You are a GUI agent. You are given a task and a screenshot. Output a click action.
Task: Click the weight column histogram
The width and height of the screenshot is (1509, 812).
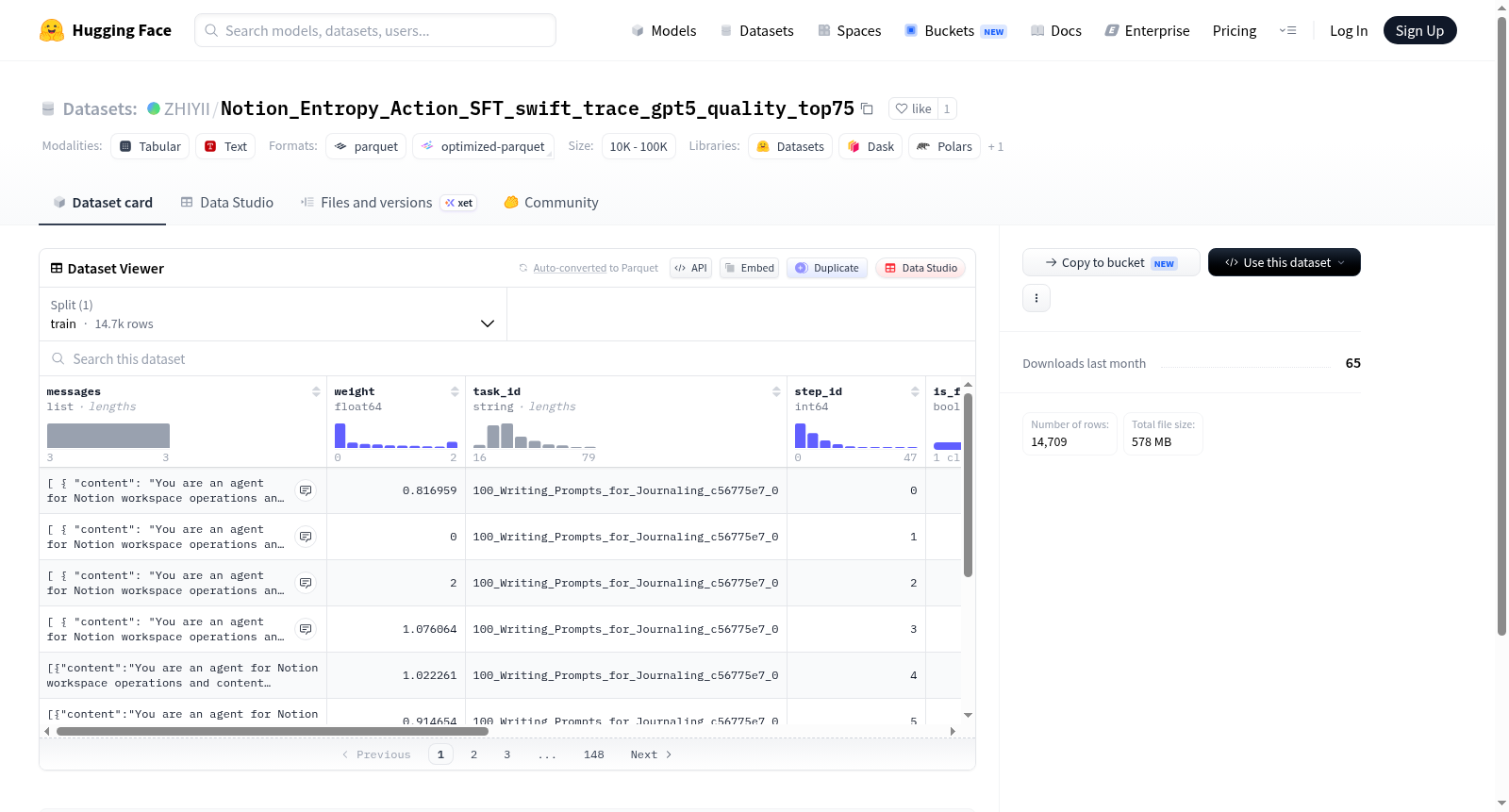click(x=396, y=436)
